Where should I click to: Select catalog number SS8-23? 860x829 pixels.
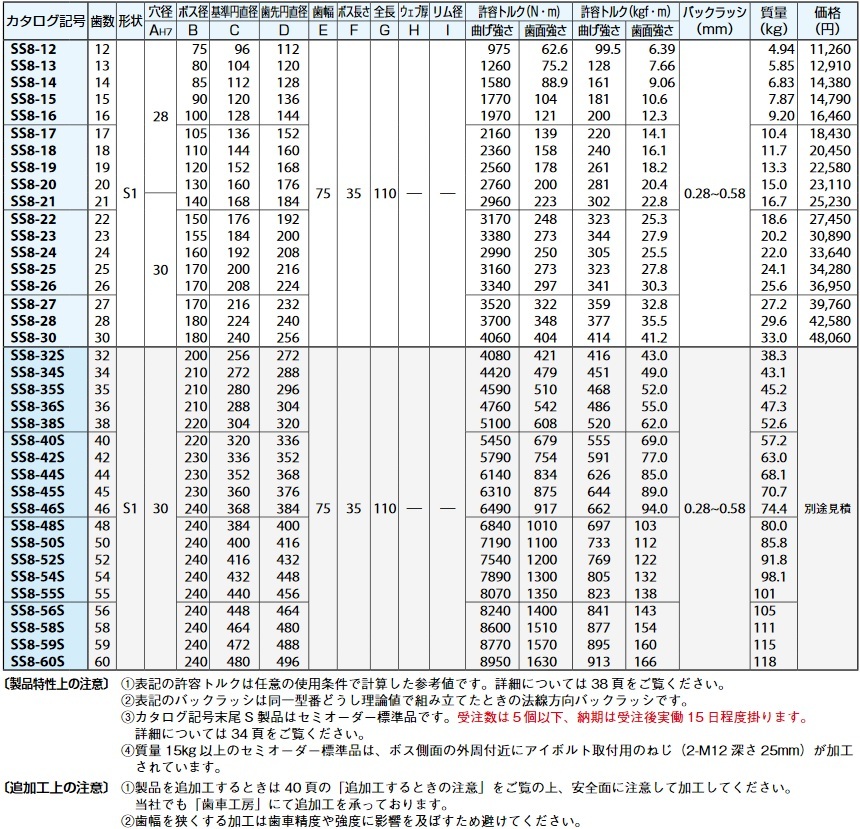[x=33, y=236]
